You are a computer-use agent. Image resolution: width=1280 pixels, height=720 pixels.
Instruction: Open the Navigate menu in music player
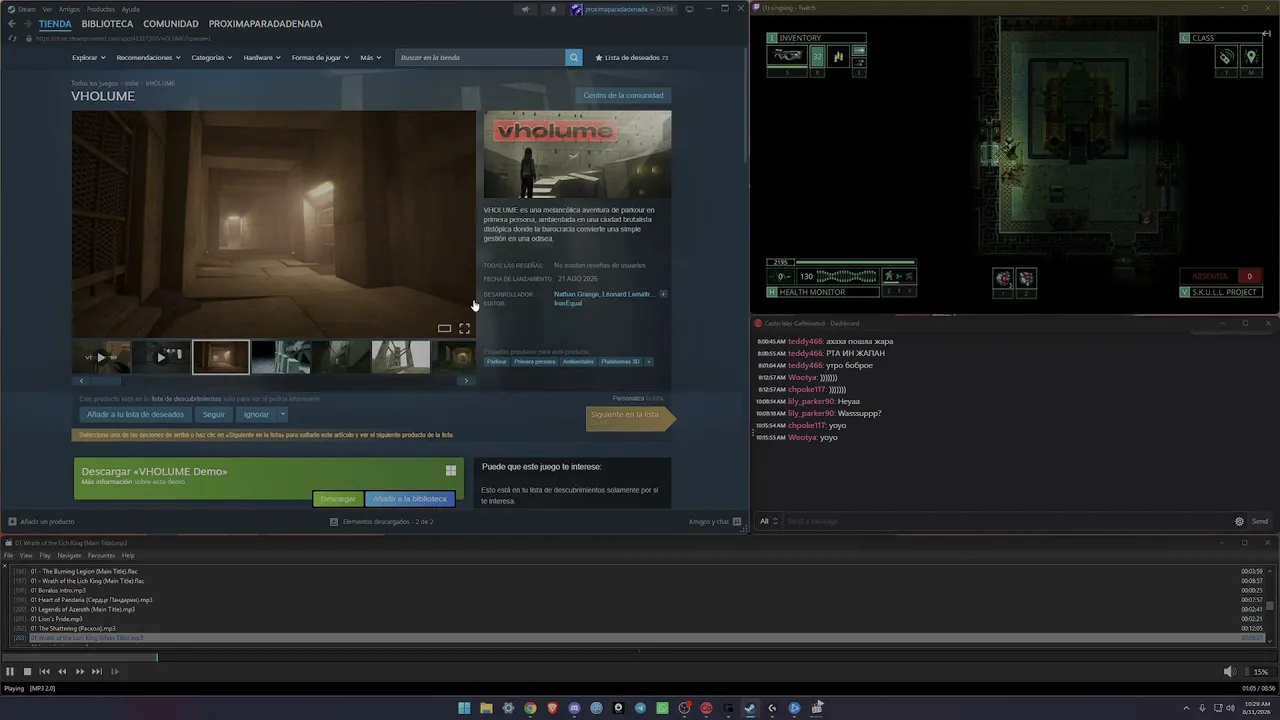click(69, 556)
